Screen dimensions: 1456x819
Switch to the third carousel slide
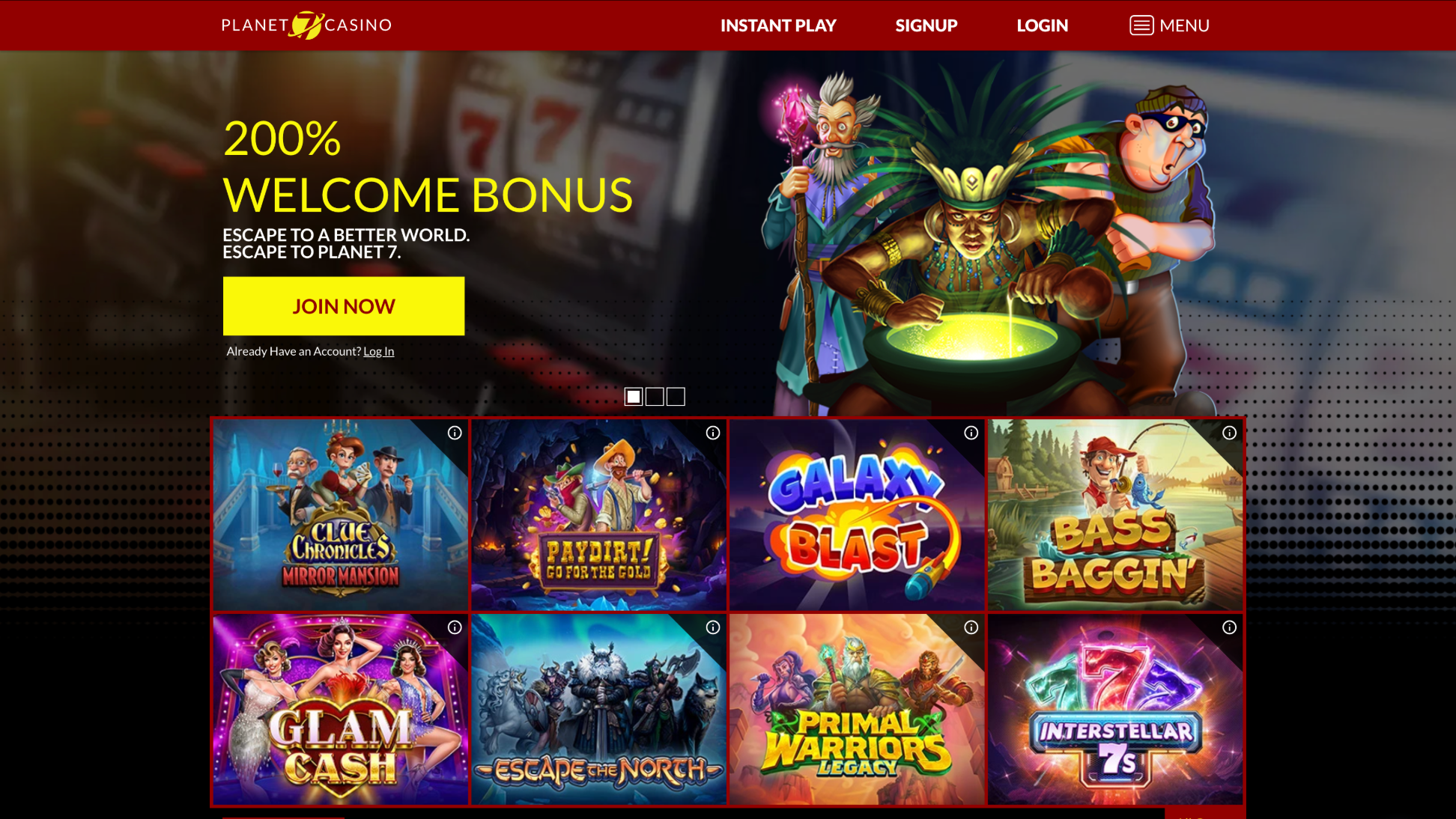pyautogui.click(x=676, y=397)
